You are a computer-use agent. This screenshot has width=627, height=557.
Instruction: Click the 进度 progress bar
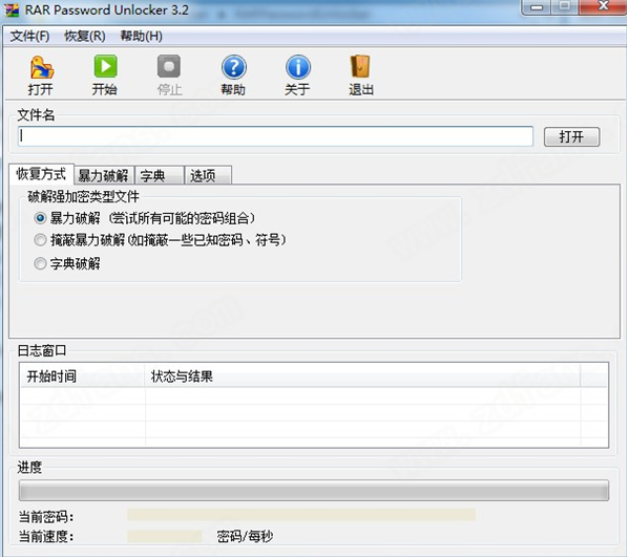point(314,490)
